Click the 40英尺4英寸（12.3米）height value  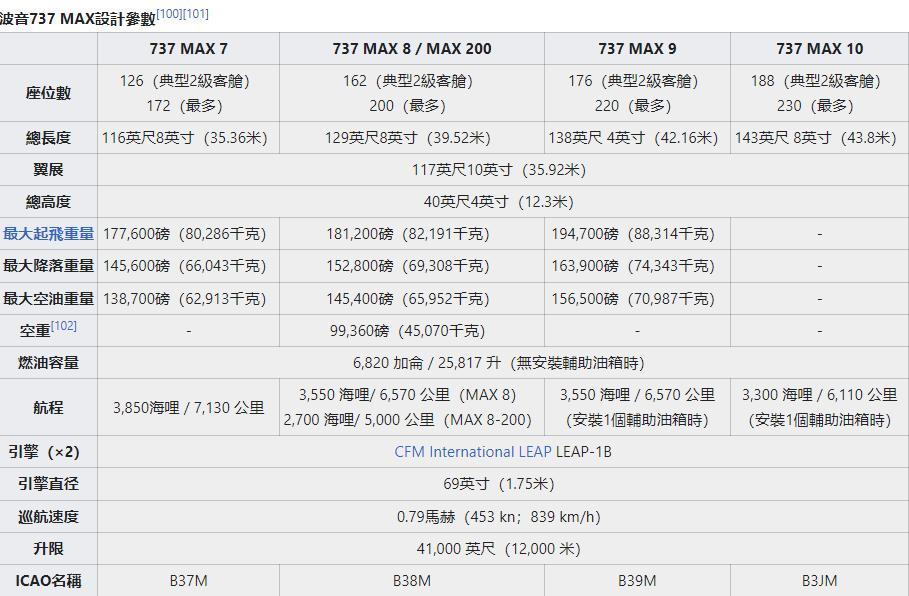pos(499,202)
